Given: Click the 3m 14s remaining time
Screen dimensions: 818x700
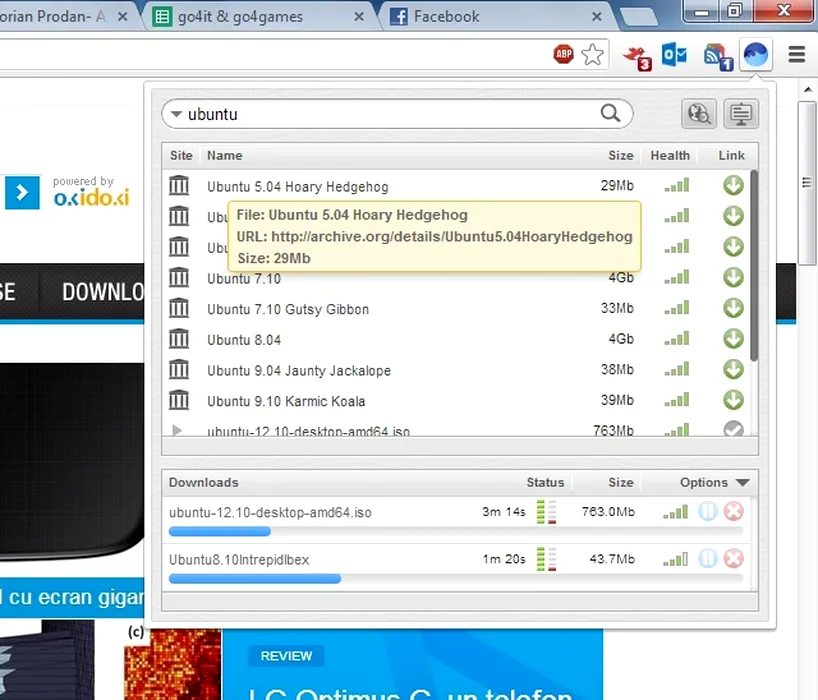Looking at the screenshot, I should point(503,512).
